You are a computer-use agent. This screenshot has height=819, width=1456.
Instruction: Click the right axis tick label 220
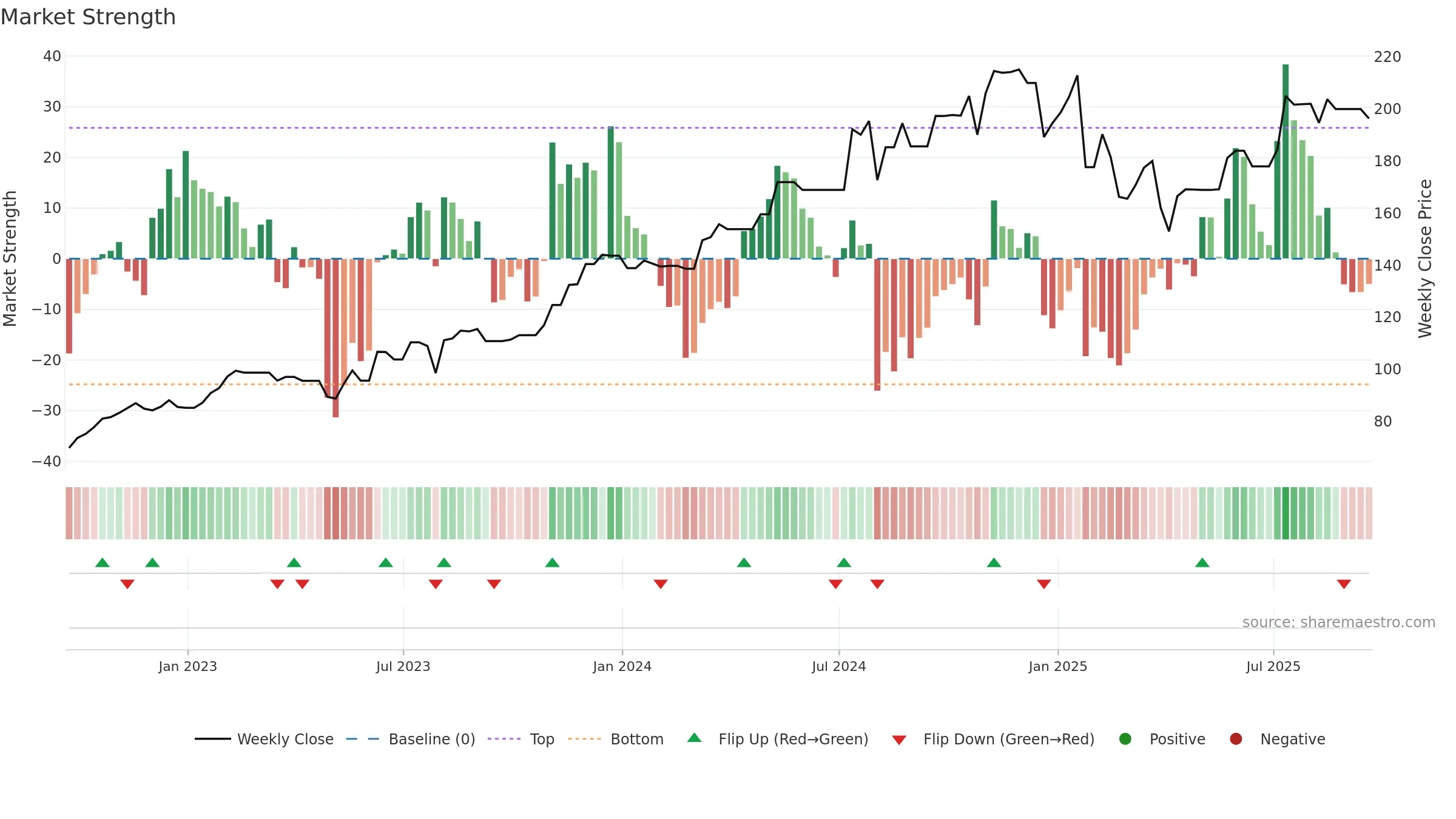tap(1387, 57)
